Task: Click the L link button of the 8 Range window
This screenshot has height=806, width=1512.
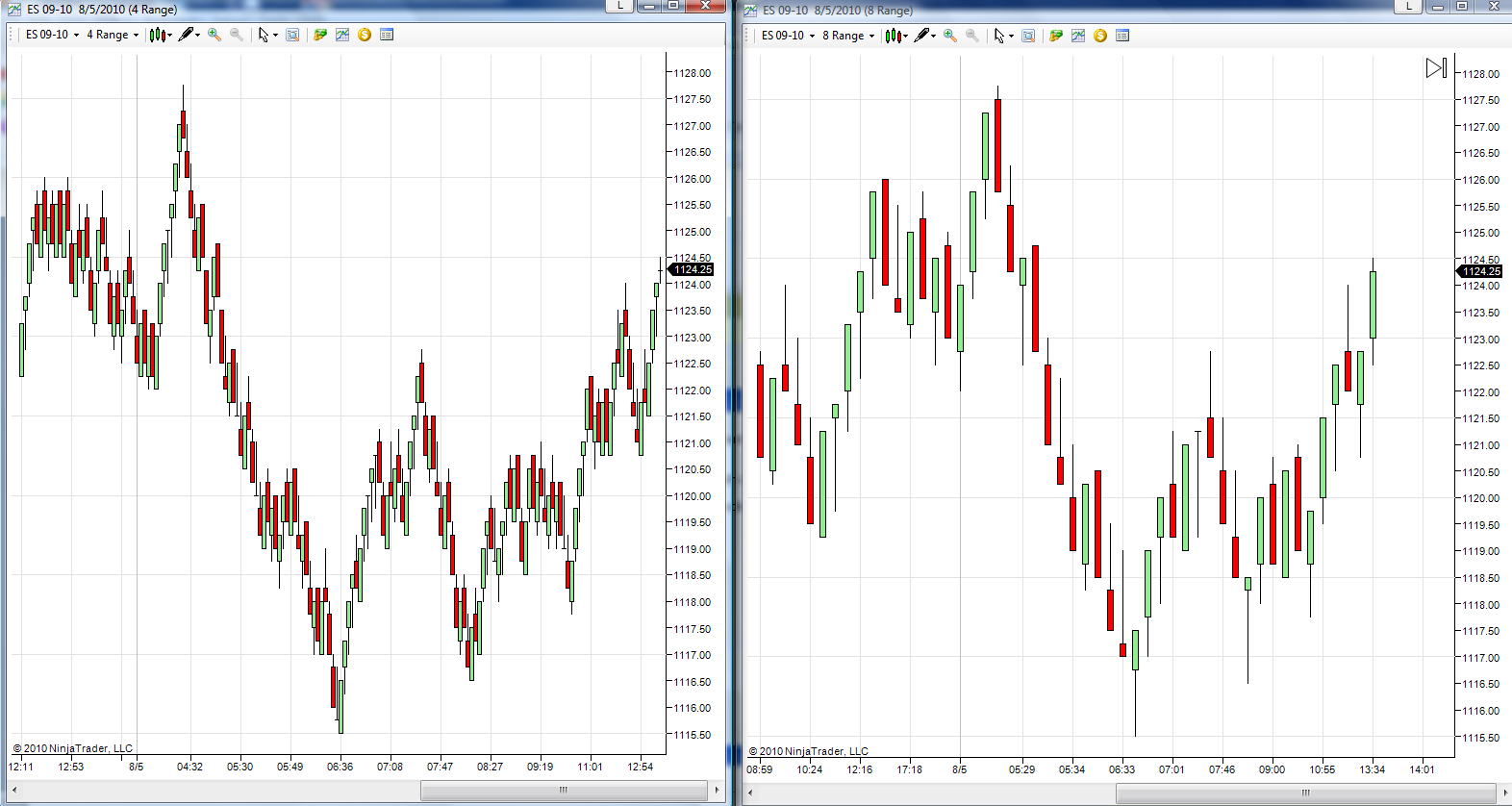Action: click(1409, 6)
